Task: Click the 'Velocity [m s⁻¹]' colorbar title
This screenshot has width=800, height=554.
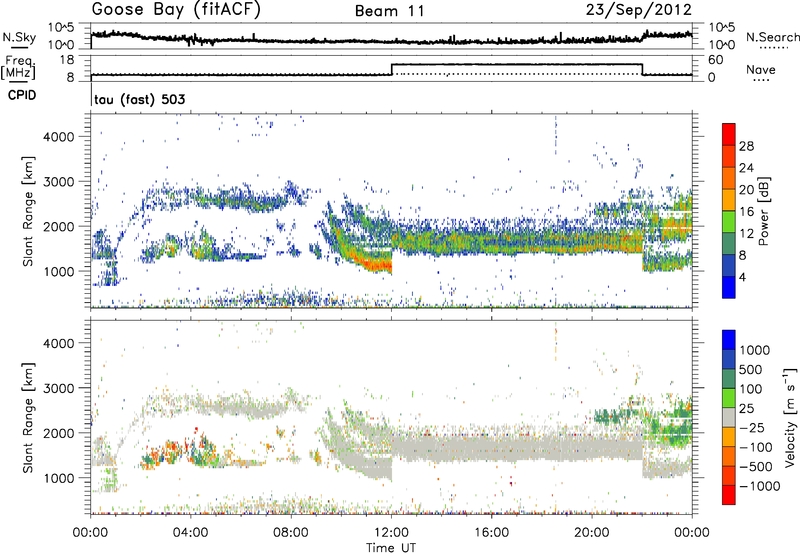Action: [x=790, y=417]
